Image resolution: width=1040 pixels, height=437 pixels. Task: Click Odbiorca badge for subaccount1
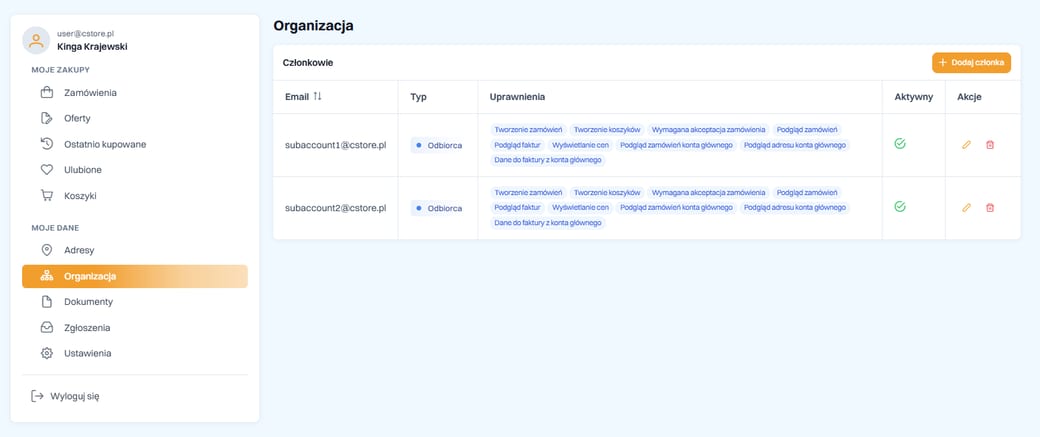click(x=438, y=145)
